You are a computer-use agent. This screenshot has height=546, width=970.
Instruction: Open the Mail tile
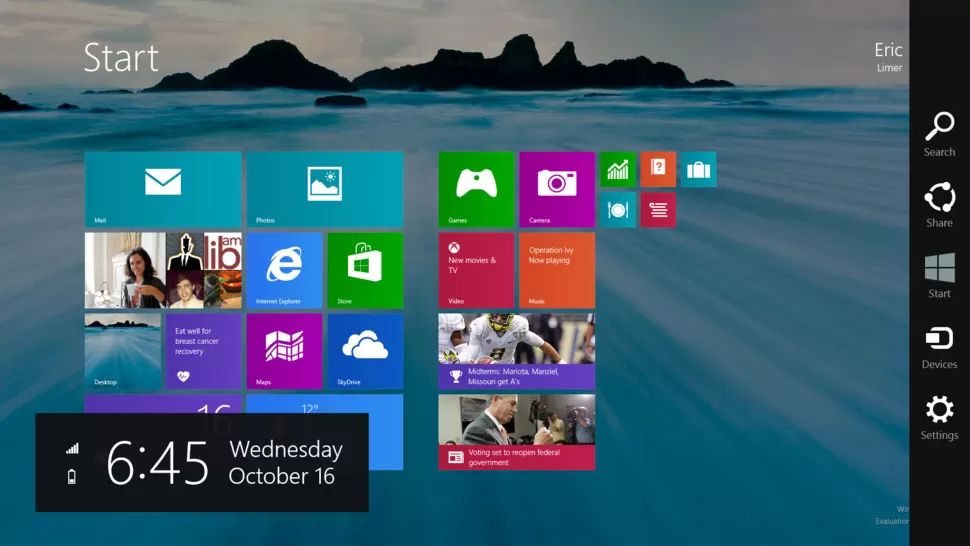tap(162, 189)
